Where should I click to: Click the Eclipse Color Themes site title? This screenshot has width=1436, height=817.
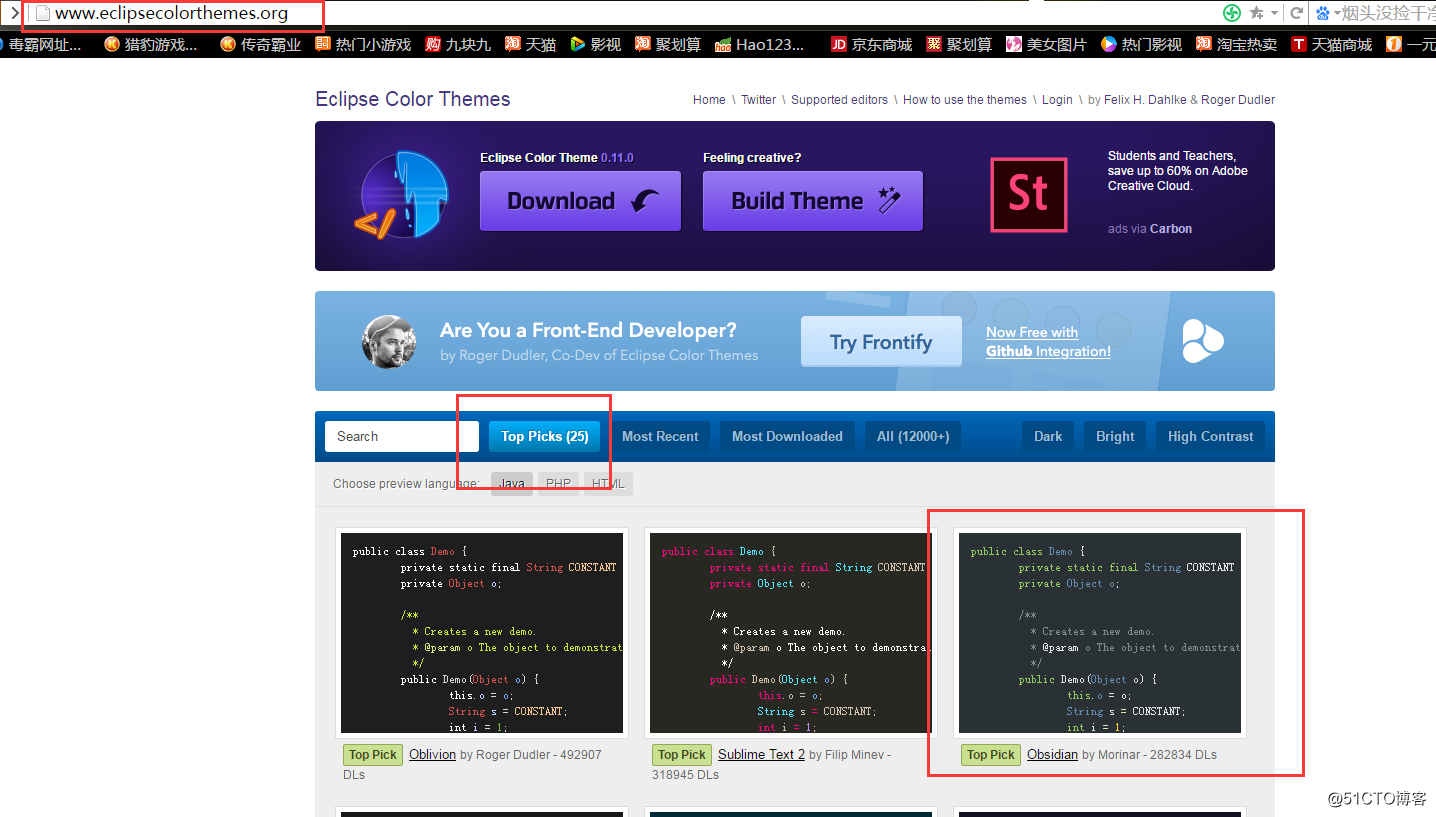[x=413, y=99]
